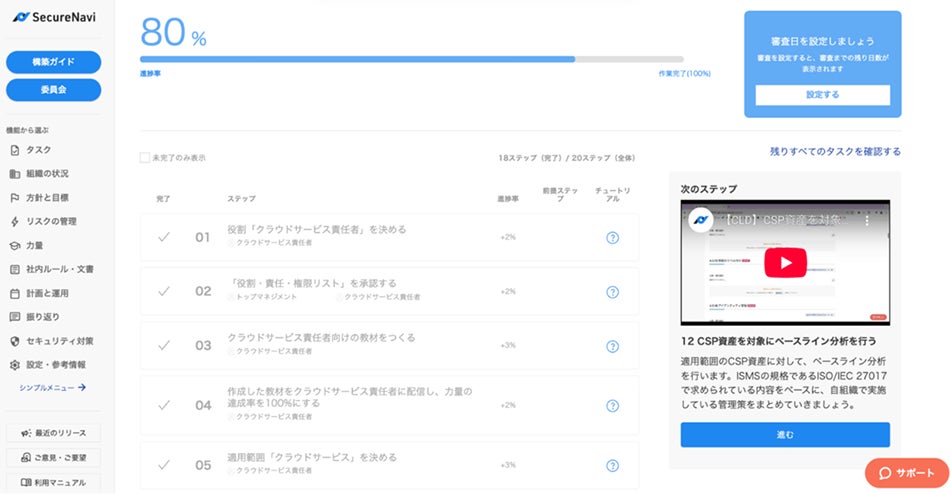Open tutorial help icon for step 03
Viewport: 951px width, 494px height.
coord(613,346)
